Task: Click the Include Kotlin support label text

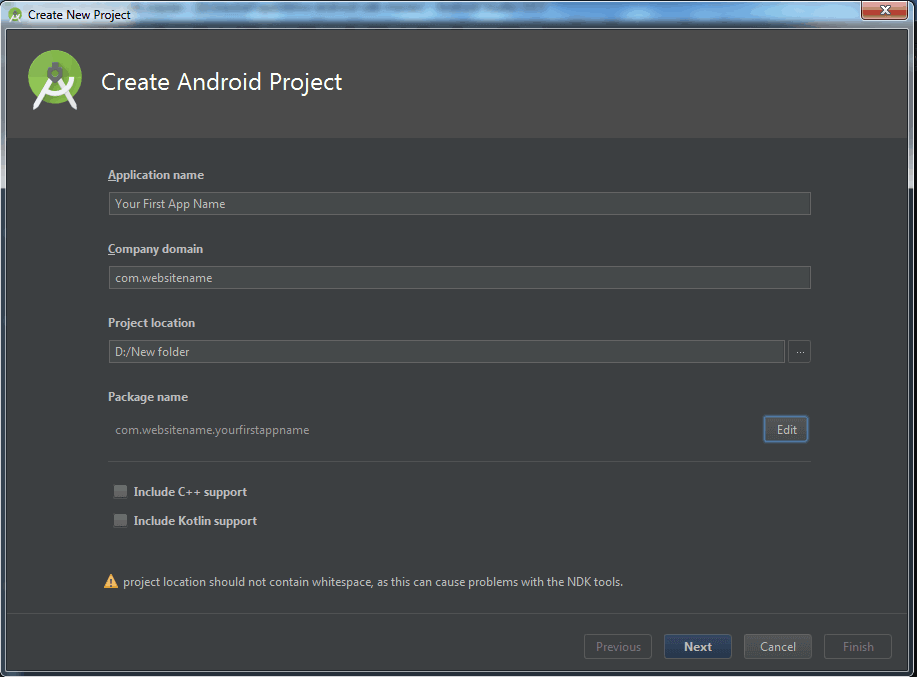Action: [195, 521]
